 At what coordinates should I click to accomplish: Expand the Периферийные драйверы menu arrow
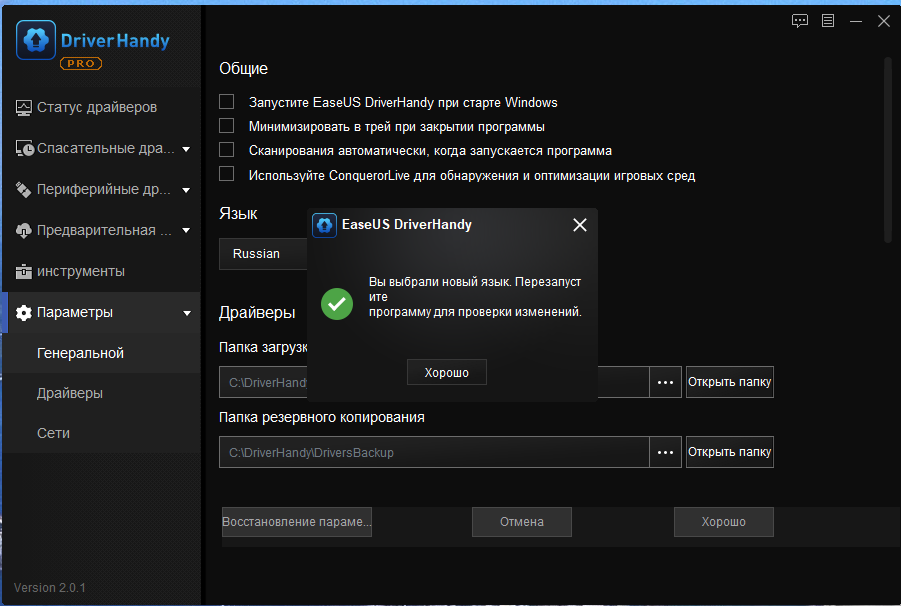186,190
